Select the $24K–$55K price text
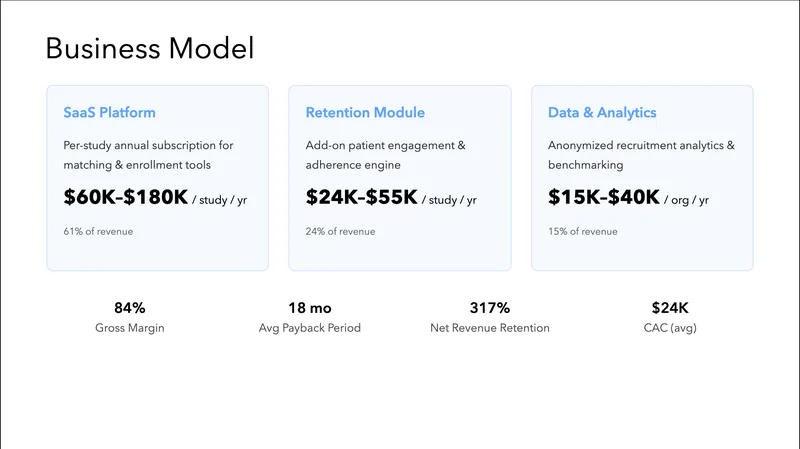The width and height of the screenshot is (800, 449). pos(361,198)
